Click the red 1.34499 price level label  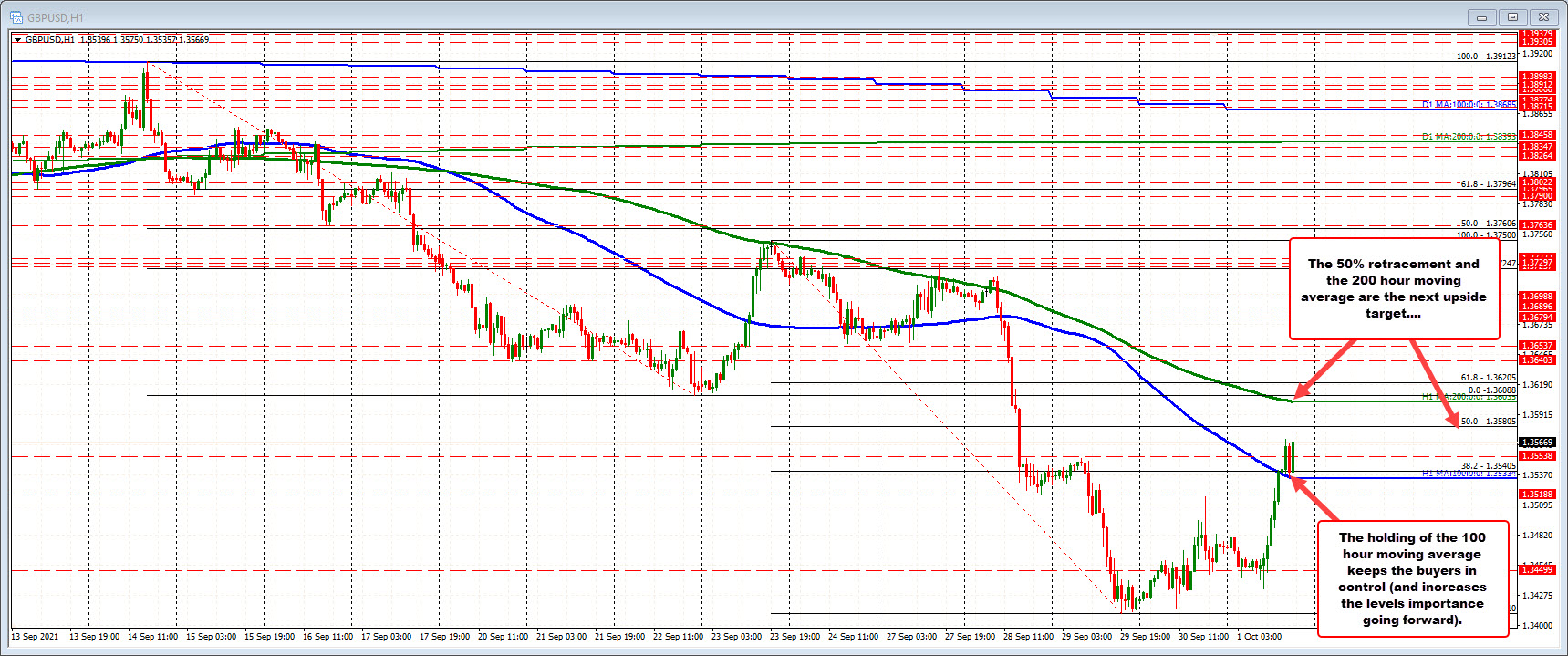coord(1536,570)
